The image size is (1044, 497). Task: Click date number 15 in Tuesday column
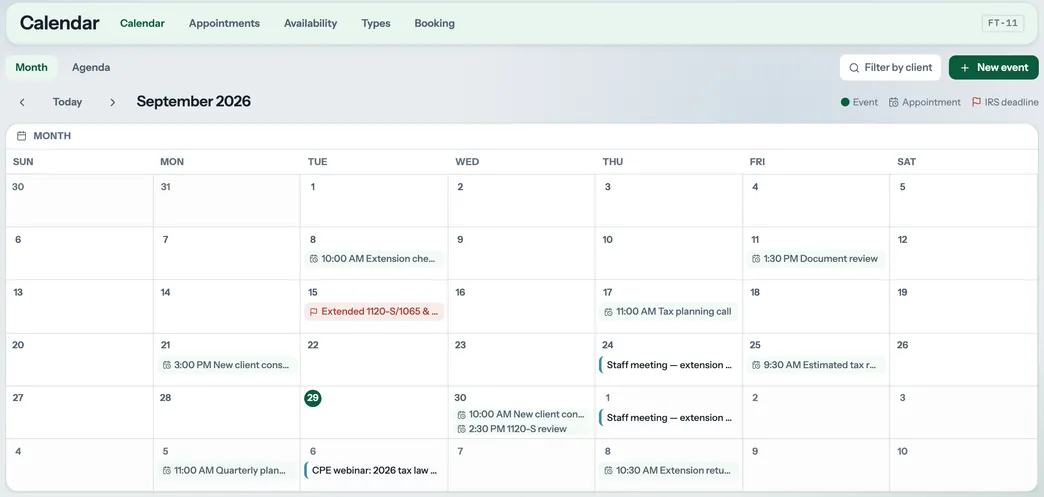[313, 292]
